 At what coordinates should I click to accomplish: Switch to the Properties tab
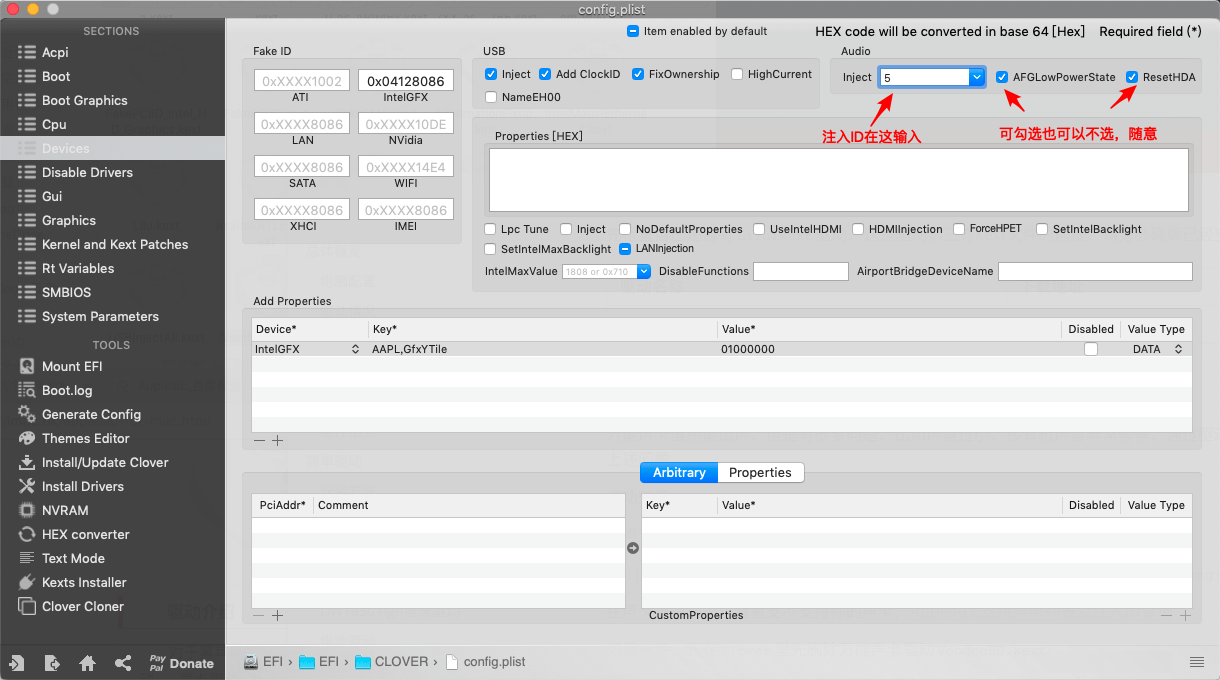[760, 472]
